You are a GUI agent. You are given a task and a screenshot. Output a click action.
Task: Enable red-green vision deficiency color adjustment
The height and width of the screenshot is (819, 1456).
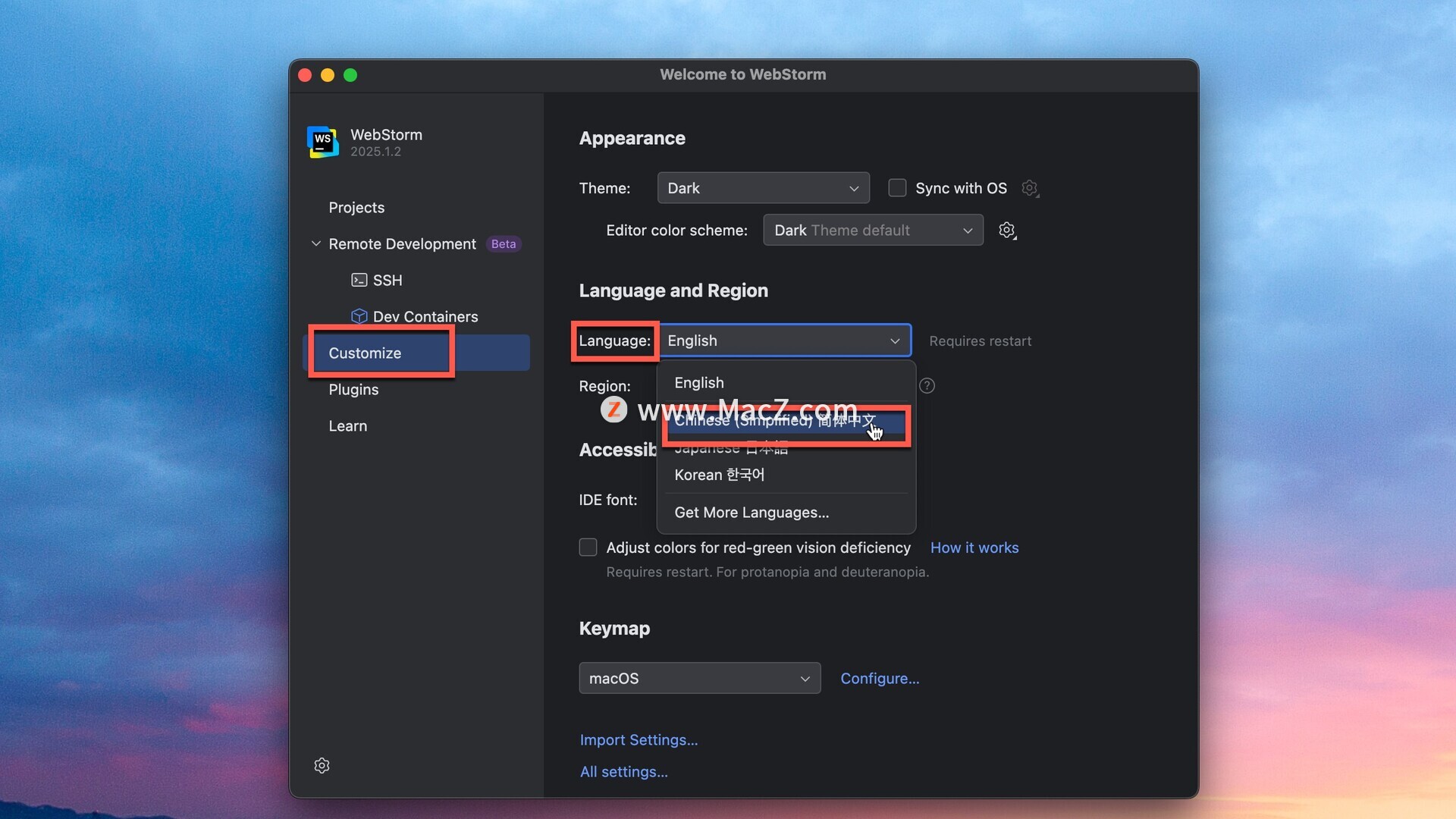pyautogui.click(x=588, y=548)
